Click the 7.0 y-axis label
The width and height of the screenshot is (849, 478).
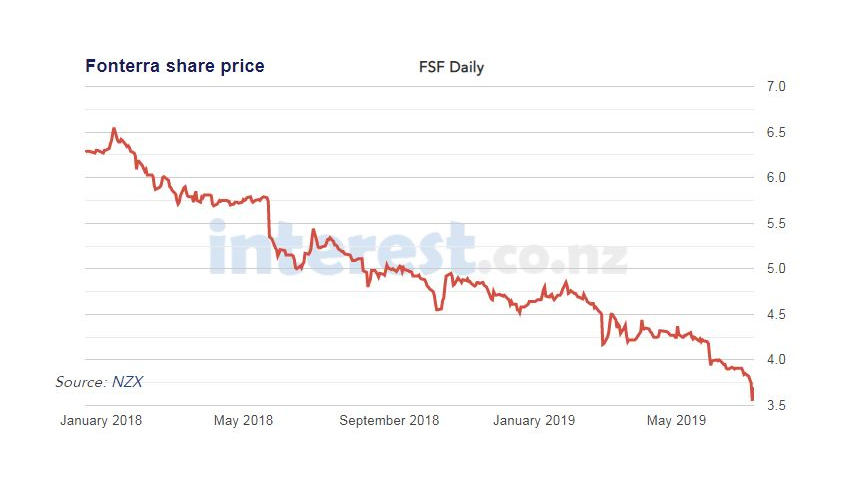(x=776, y=87)
